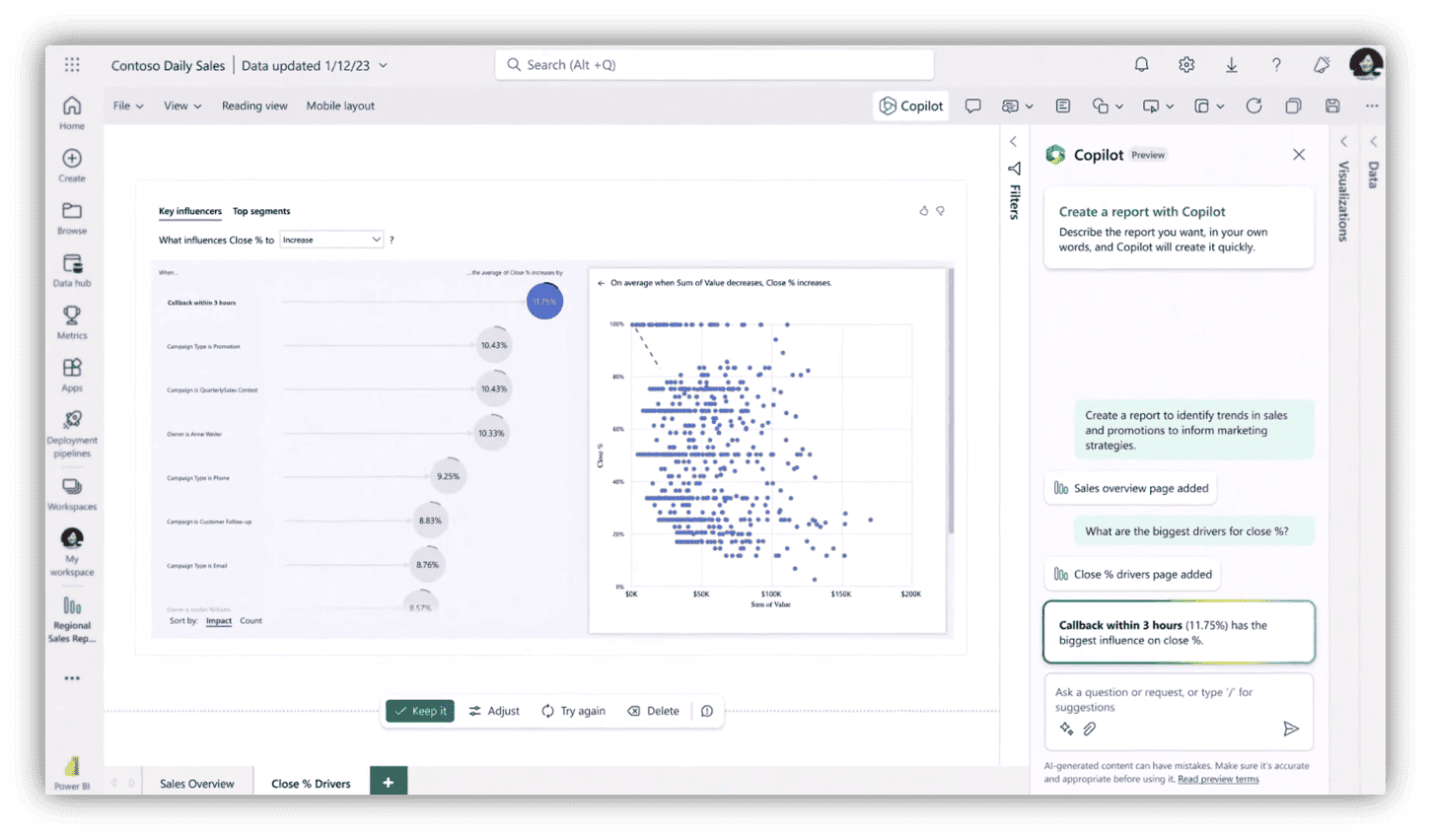
Task: Open the Close % Drivers page tab
Action: click(x=311, y=784)
